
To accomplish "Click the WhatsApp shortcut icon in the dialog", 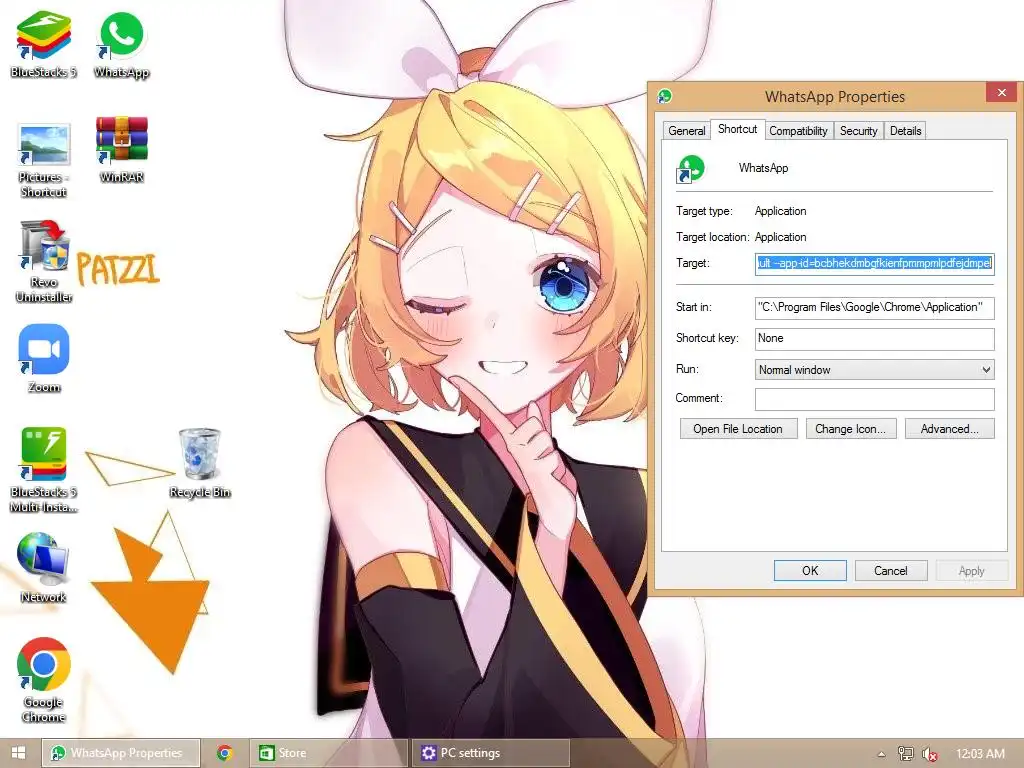I will click(x=691, y=168).
